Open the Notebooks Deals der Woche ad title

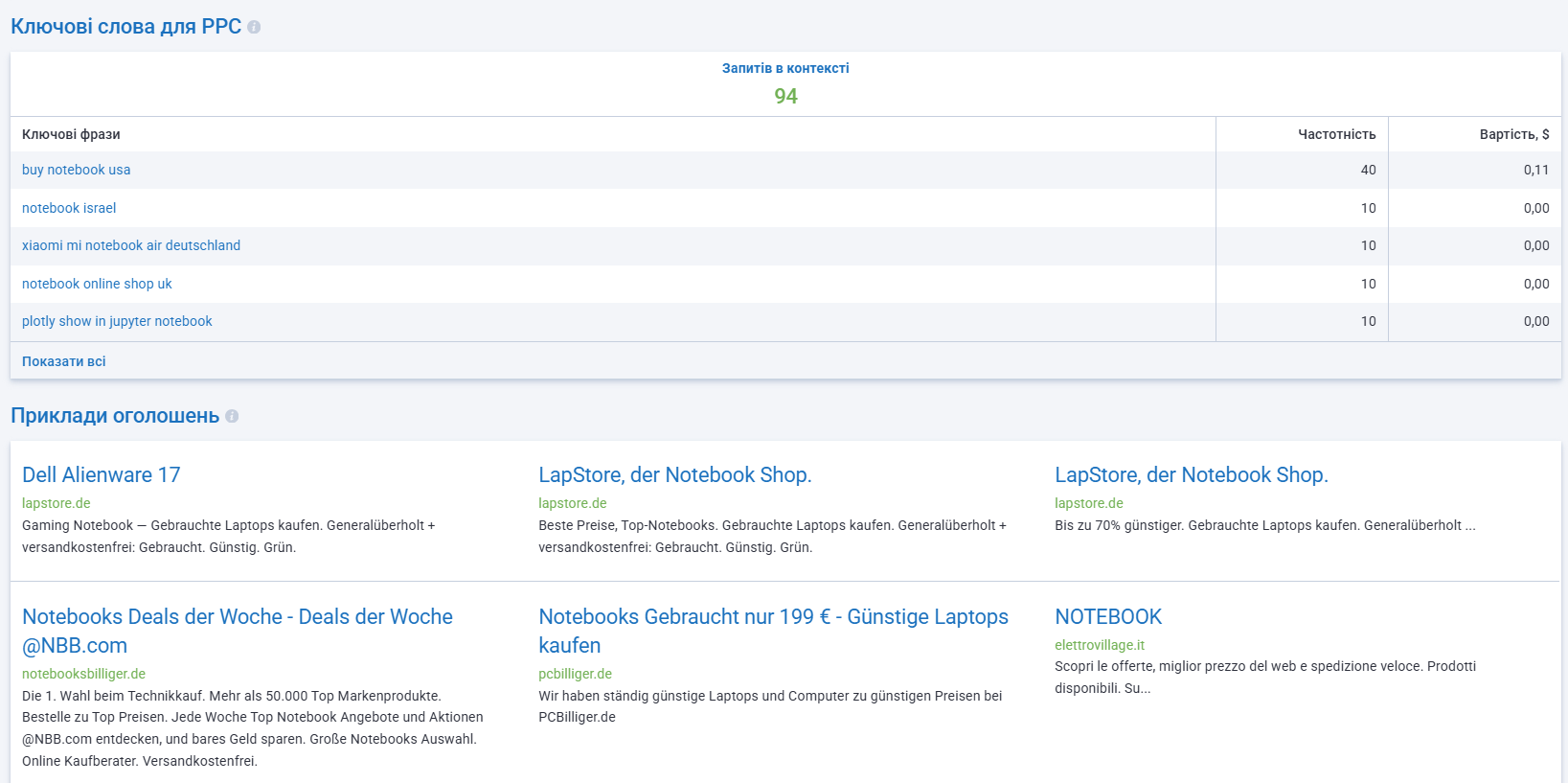pyautogui.click(x=238, y=631)
